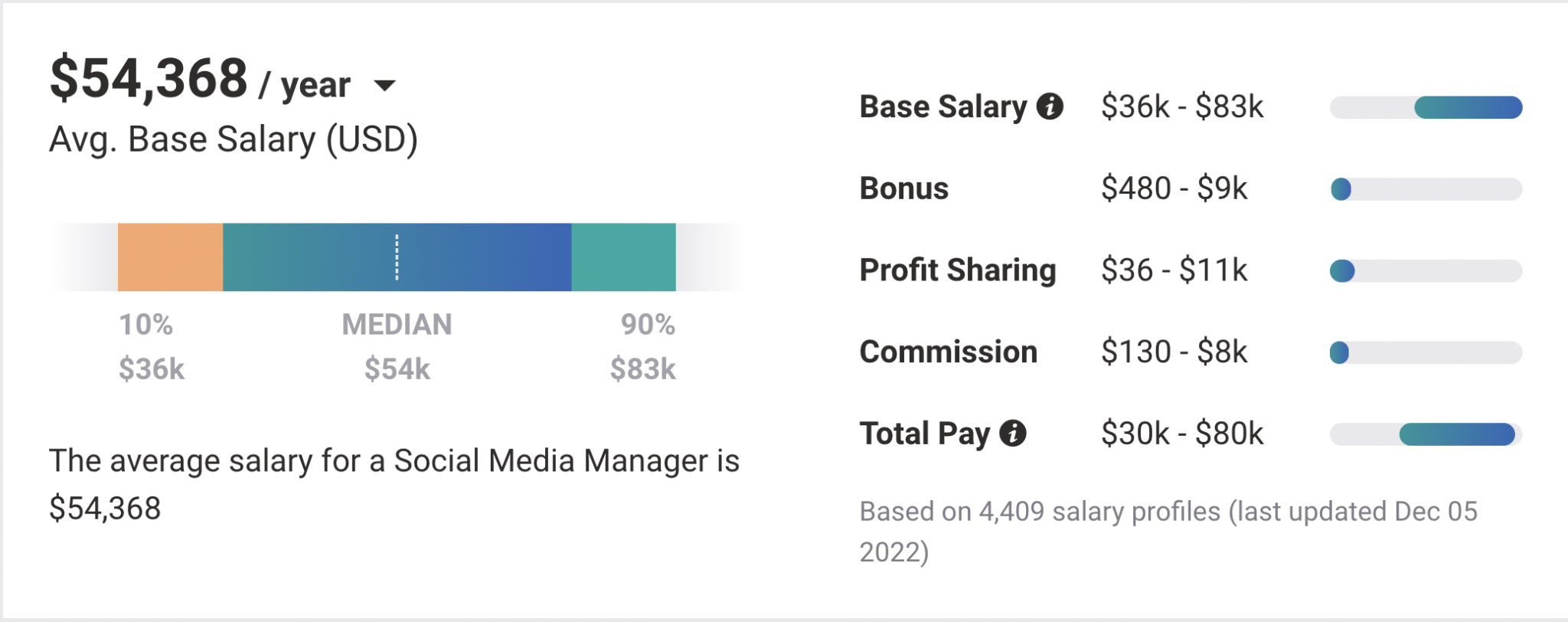This screenshot has height=622, width=1568.
Task: Open the pay period dropdown next to $54,368
Action: (x=386, y=86)
